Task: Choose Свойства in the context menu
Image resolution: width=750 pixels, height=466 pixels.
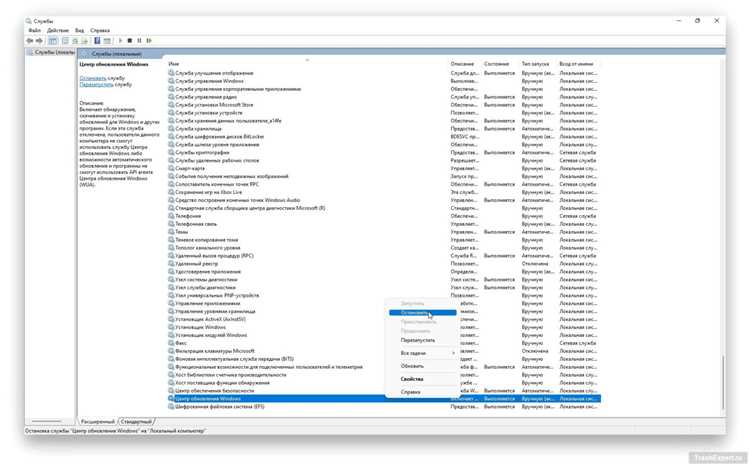Action: [x=412, y=379]
